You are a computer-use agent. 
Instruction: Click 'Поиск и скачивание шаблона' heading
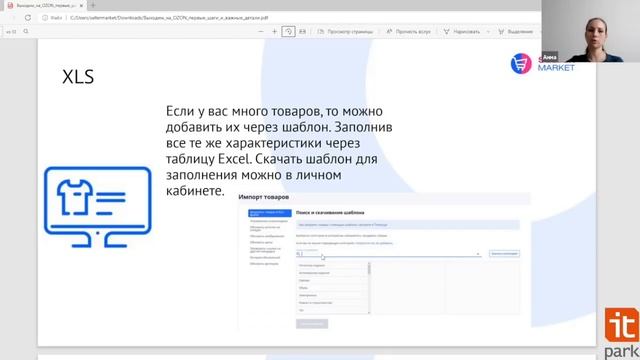(x=330, y=213)
